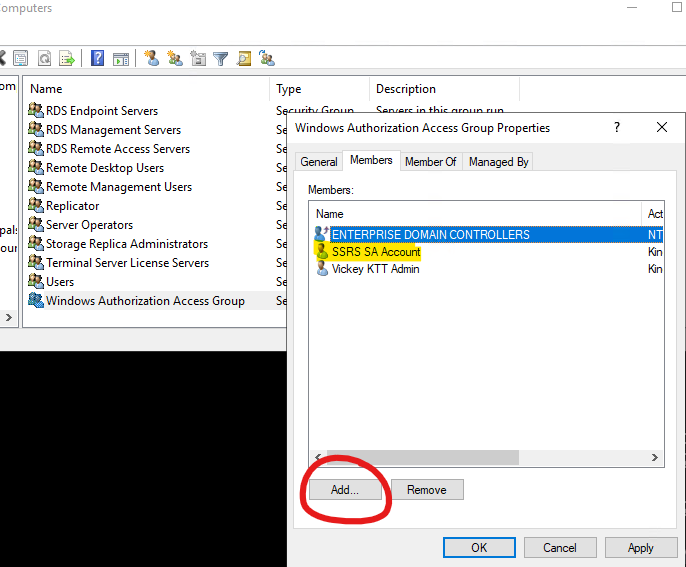
Task: Click the Vickey KTT Admin user icon
Action: pyautogui.click(x=322, y=269)
